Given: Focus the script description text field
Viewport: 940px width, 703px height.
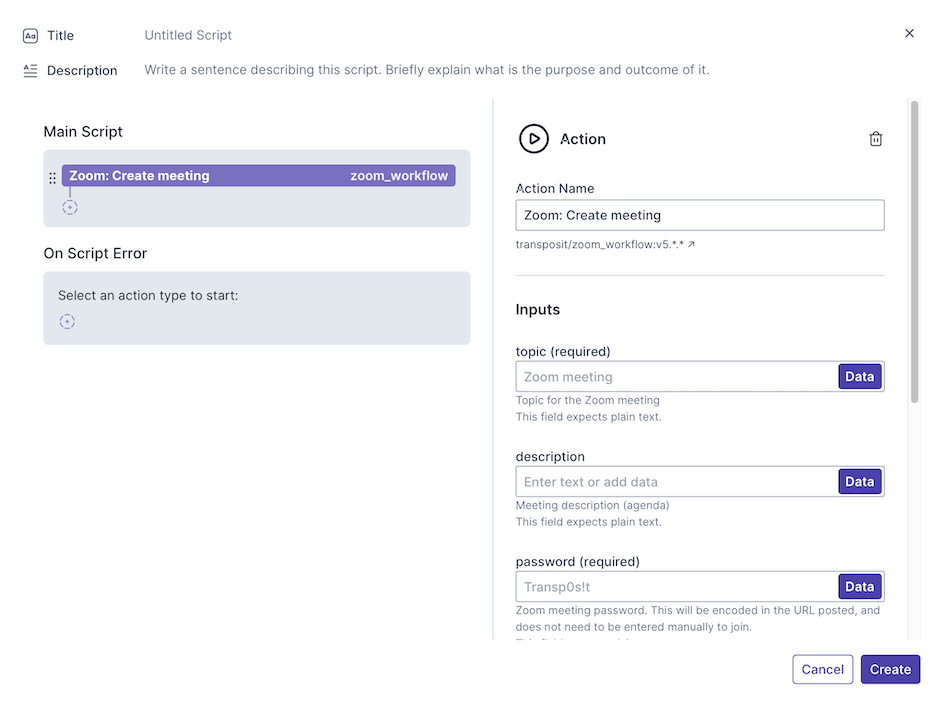Looking at the screenshot, I should 427,70.
